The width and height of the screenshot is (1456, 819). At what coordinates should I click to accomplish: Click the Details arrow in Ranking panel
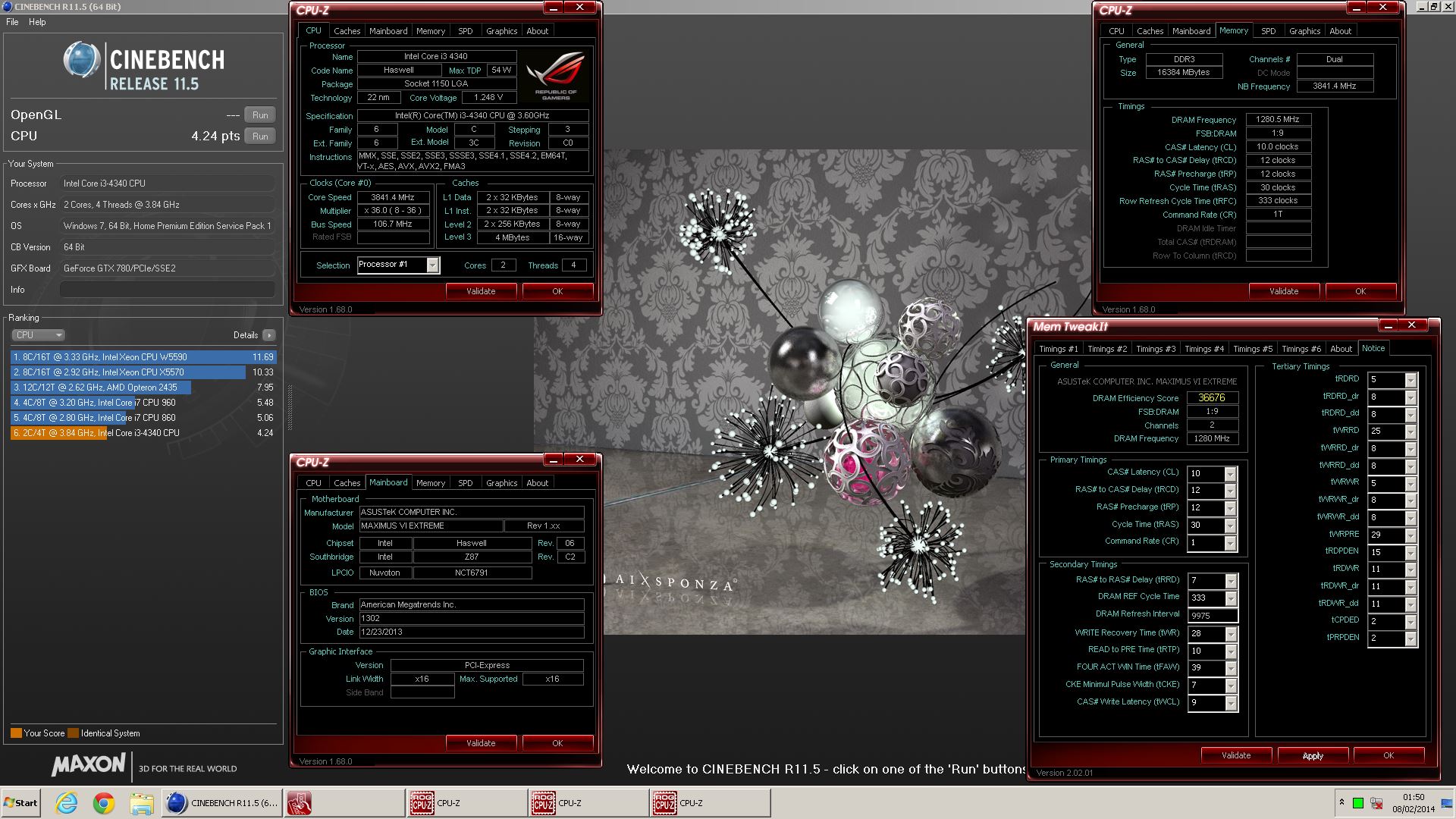pos(269,335)
